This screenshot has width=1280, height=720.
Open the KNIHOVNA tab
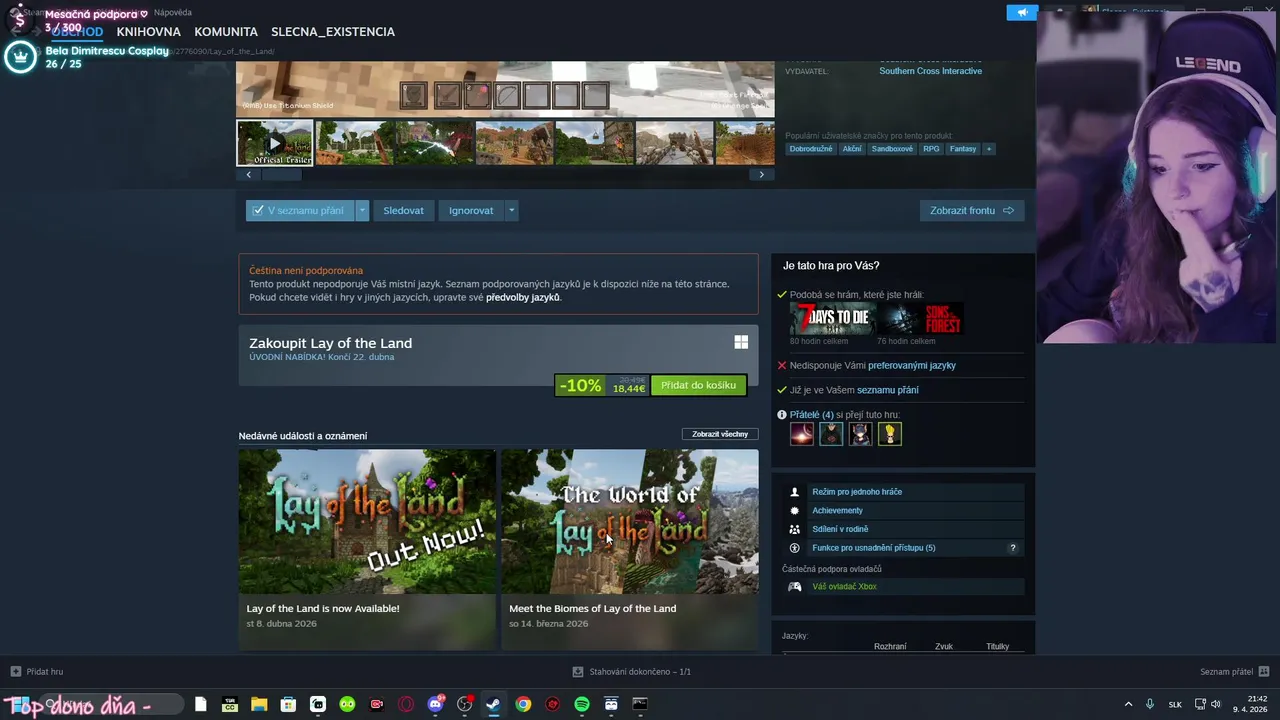click(x=148, y=32)
